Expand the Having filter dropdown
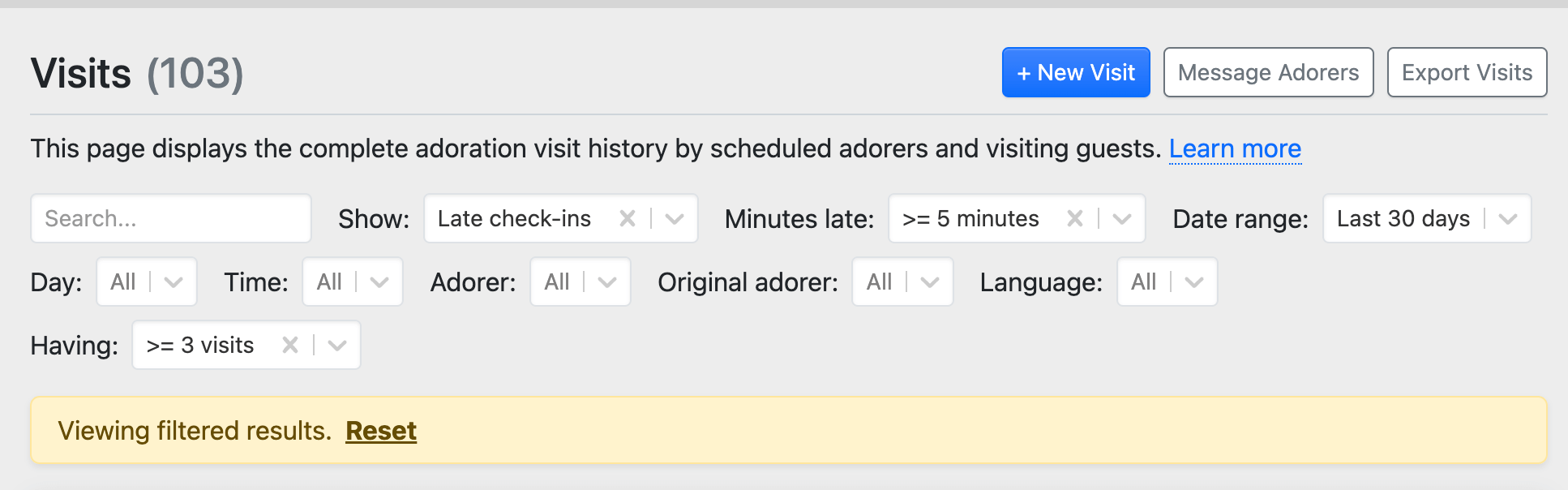The height and width of the screenshot is (490, 1568). [x=336, y=345]
